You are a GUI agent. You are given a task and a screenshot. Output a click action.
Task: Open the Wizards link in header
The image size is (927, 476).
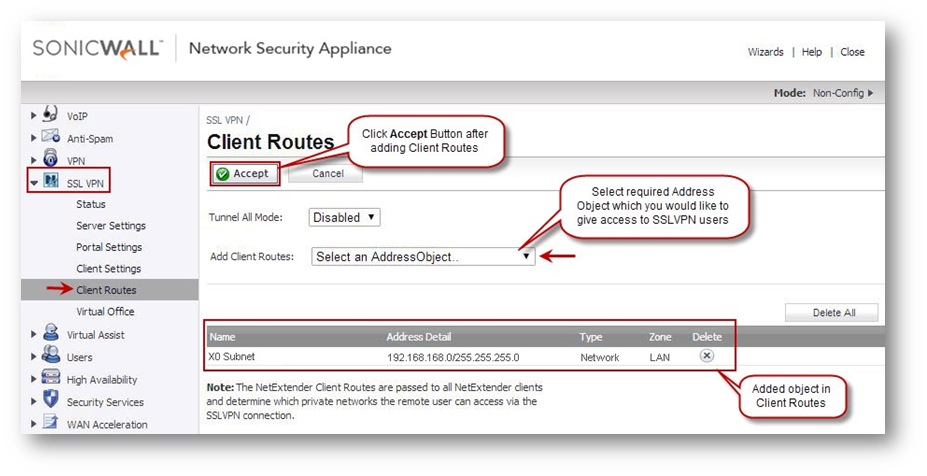(765, 52)
